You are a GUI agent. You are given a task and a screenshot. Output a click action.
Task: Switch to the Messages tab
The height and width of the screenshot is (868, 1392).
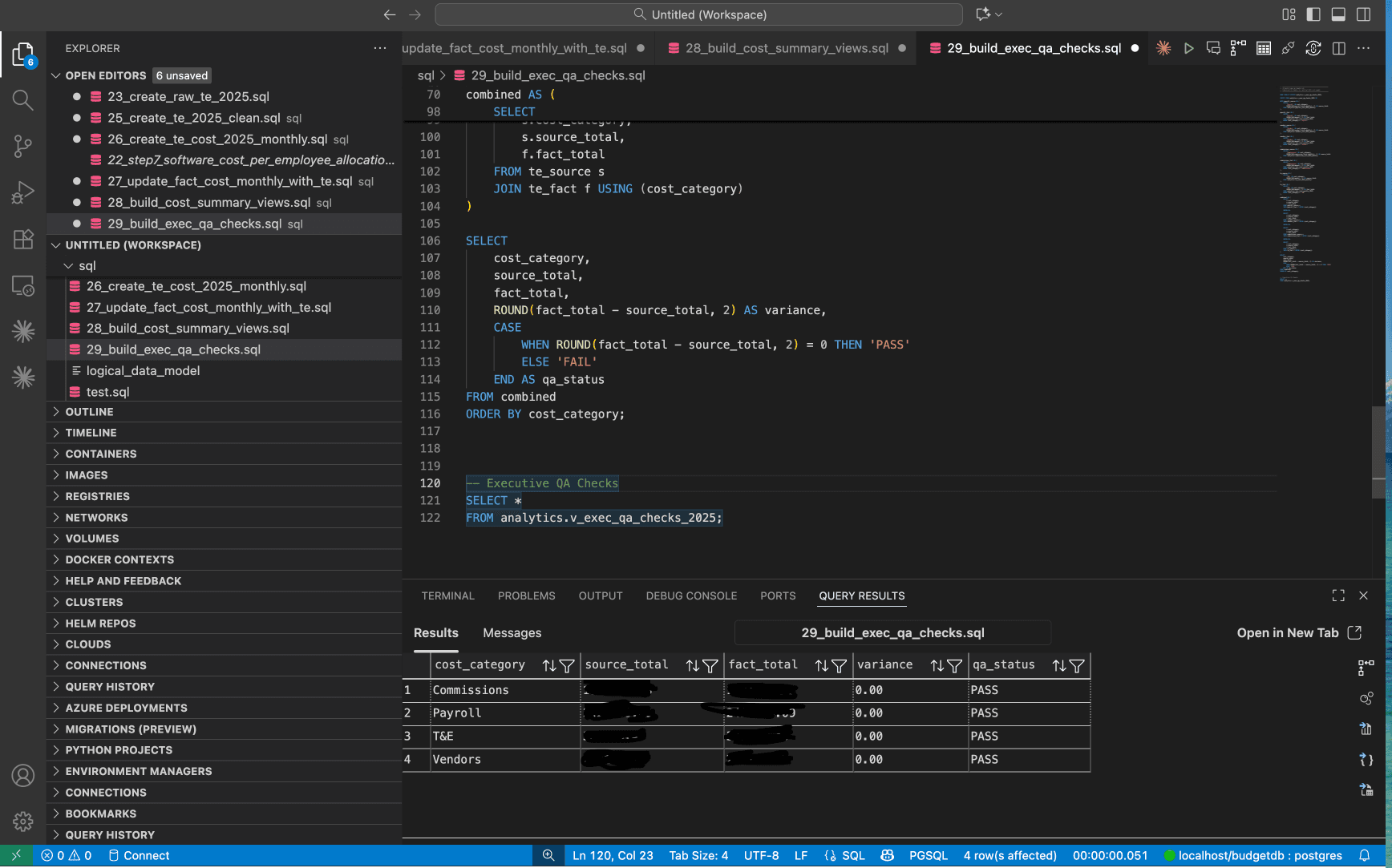pos(512,633)
